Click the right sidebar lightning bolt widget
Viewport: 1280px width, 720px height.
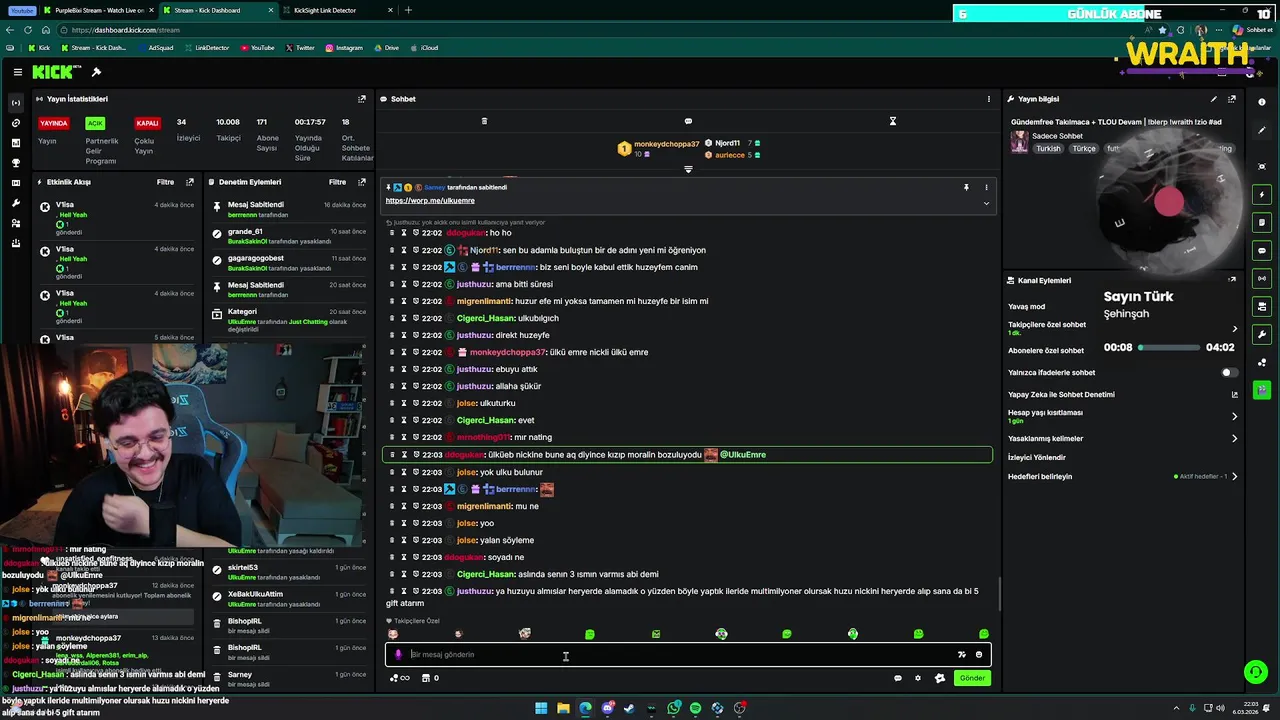point(1262,194)
